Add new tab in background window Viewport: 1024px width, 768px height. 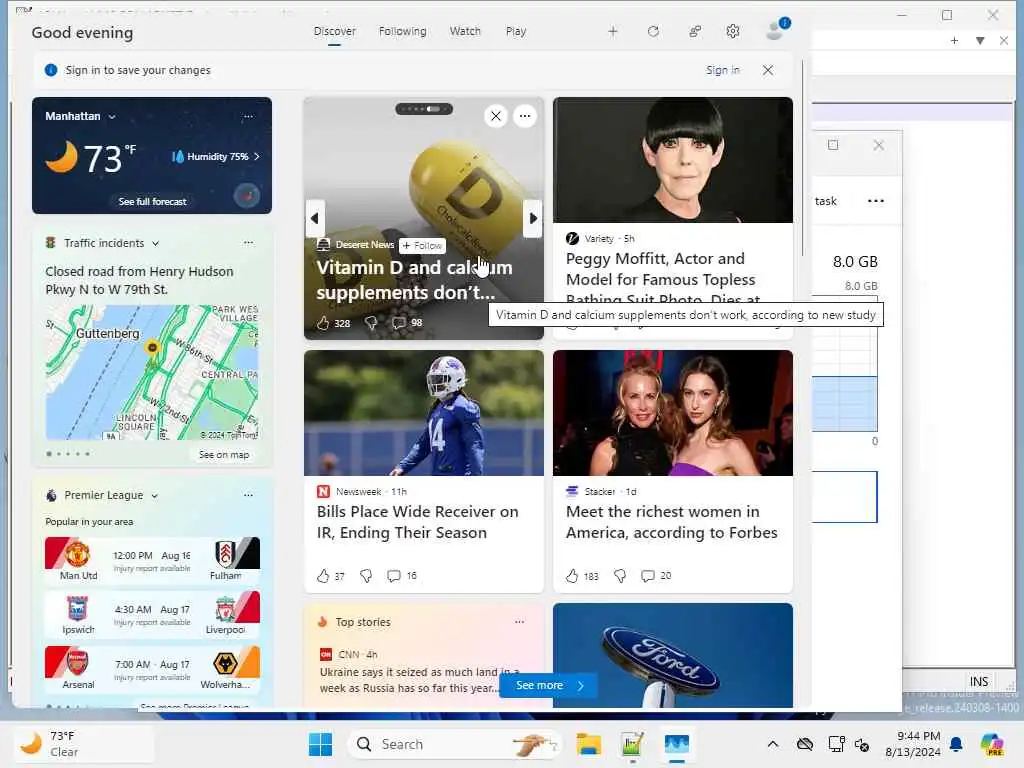click(954, 40)
